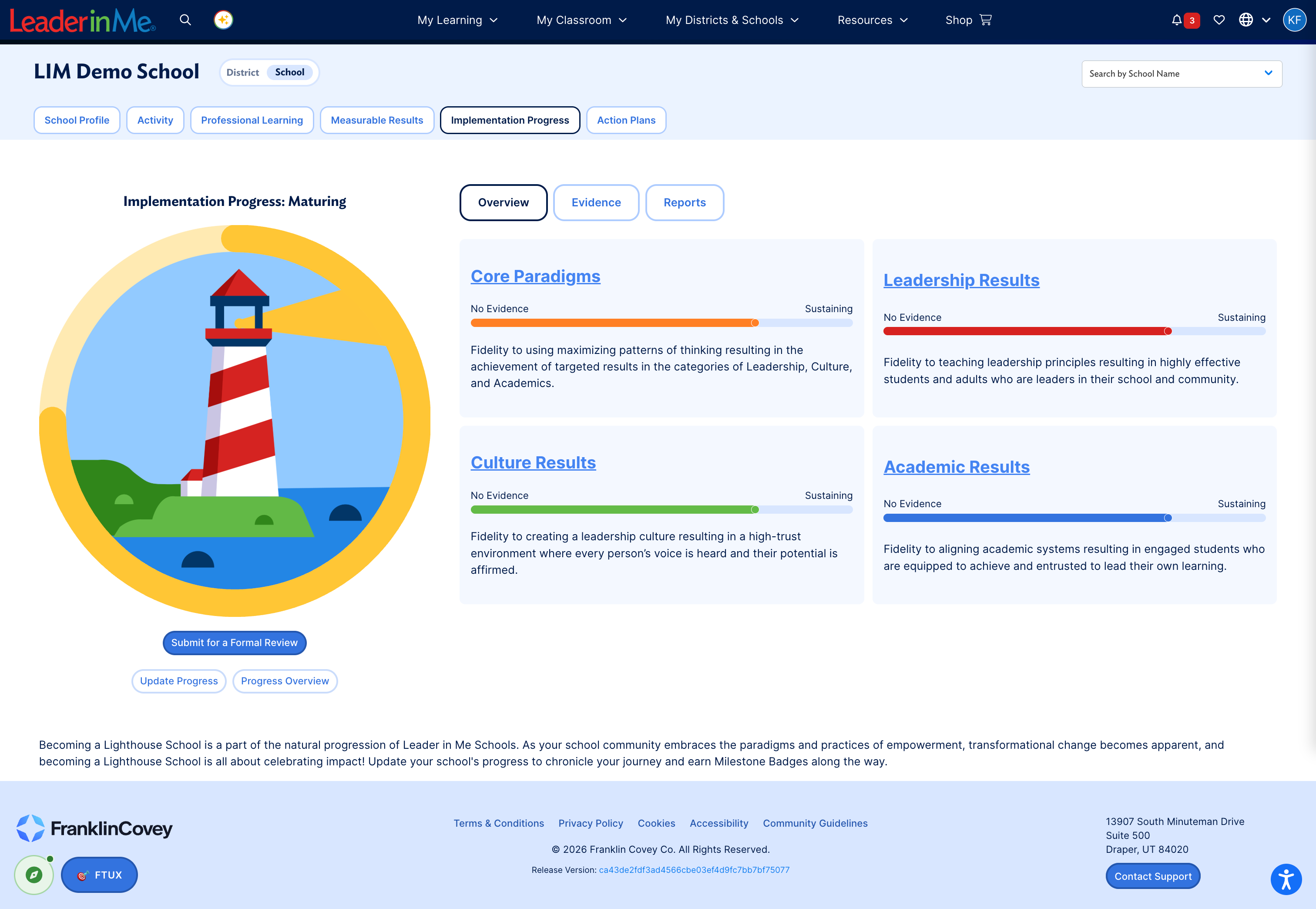Click the globe language icon
The height and width of the screenshot is (909, 1316).
pyautogui.click(x=1245, y=20)
